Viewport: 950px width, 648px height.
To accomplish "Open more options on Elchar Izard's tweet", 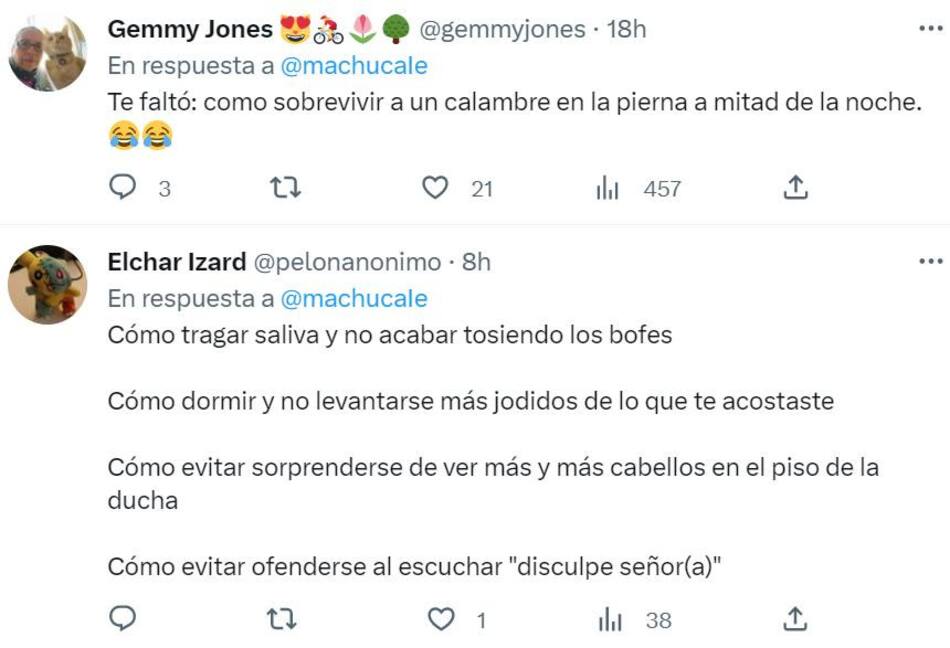I will pyautogui.click(x=930, y=262).
